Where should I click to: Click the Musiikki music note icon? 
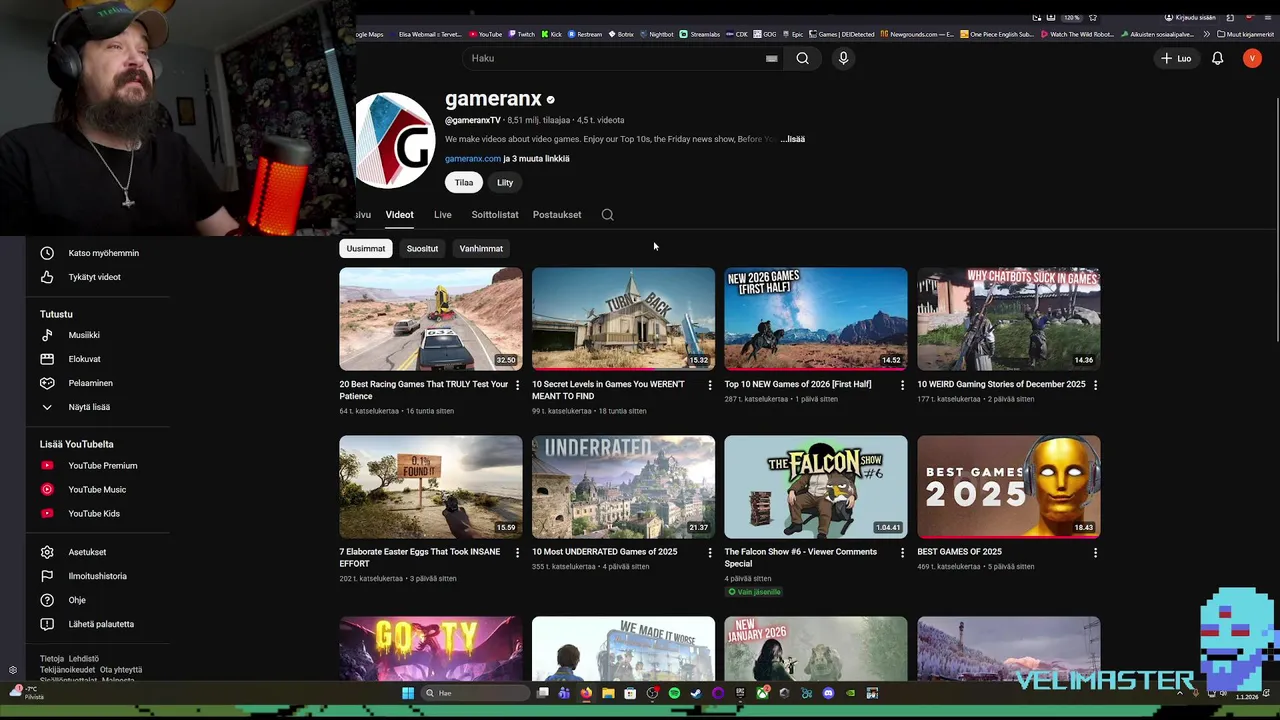tap(47, 335)
